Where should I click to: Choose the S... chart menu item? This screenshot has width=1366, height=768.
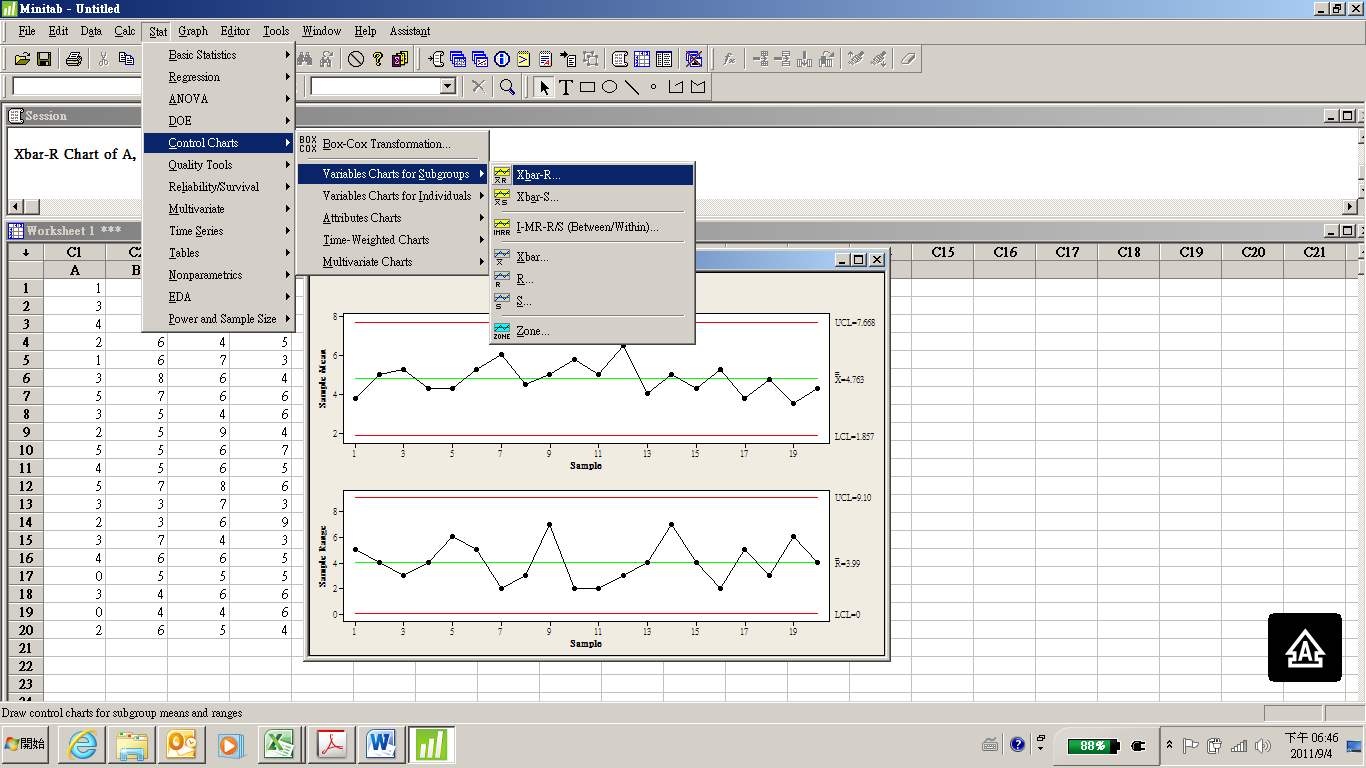tap(592, 301)
